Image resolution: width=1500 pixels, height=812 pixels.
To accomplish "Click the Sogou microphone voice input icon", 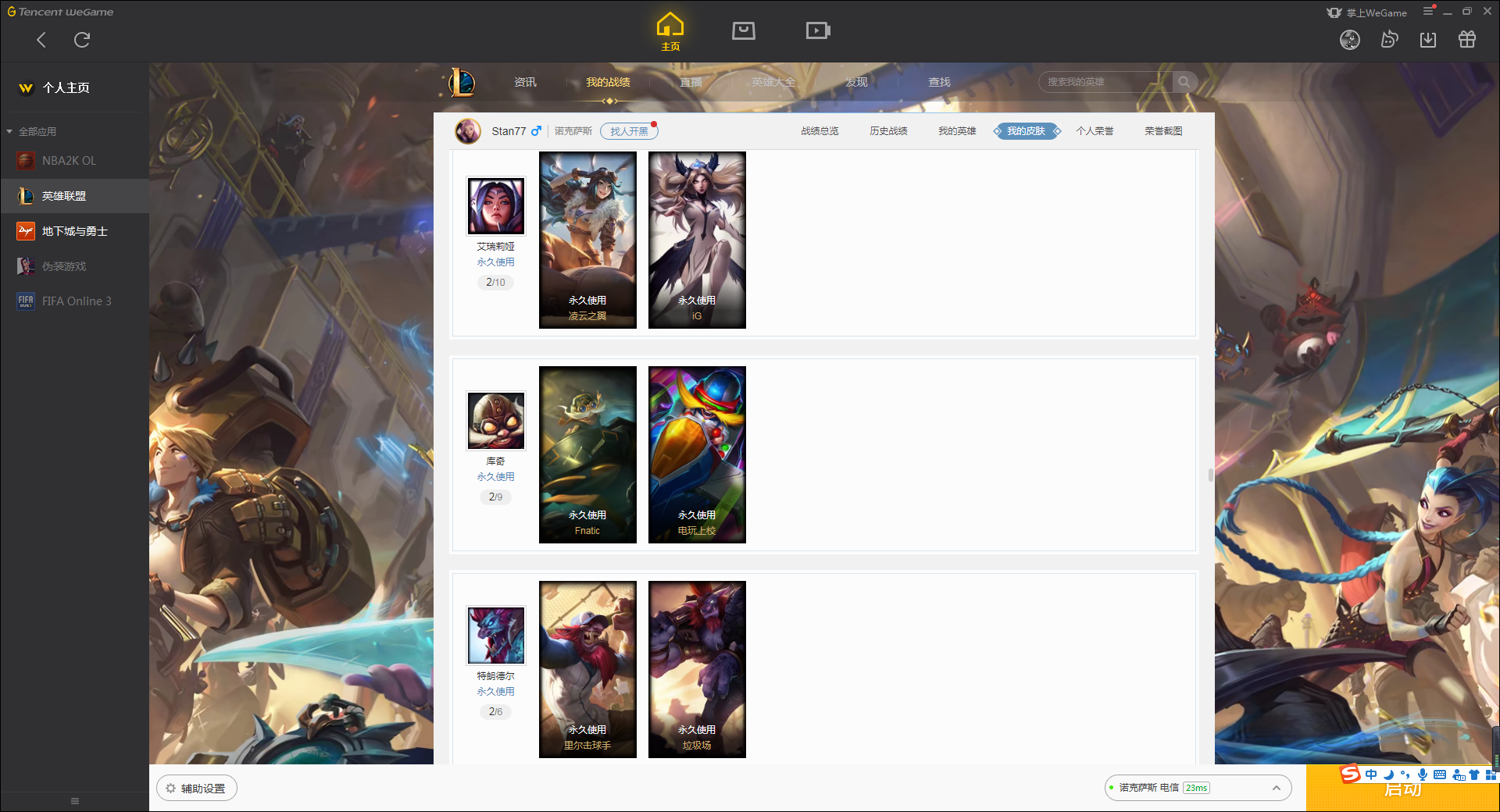I will (1423, 775).
